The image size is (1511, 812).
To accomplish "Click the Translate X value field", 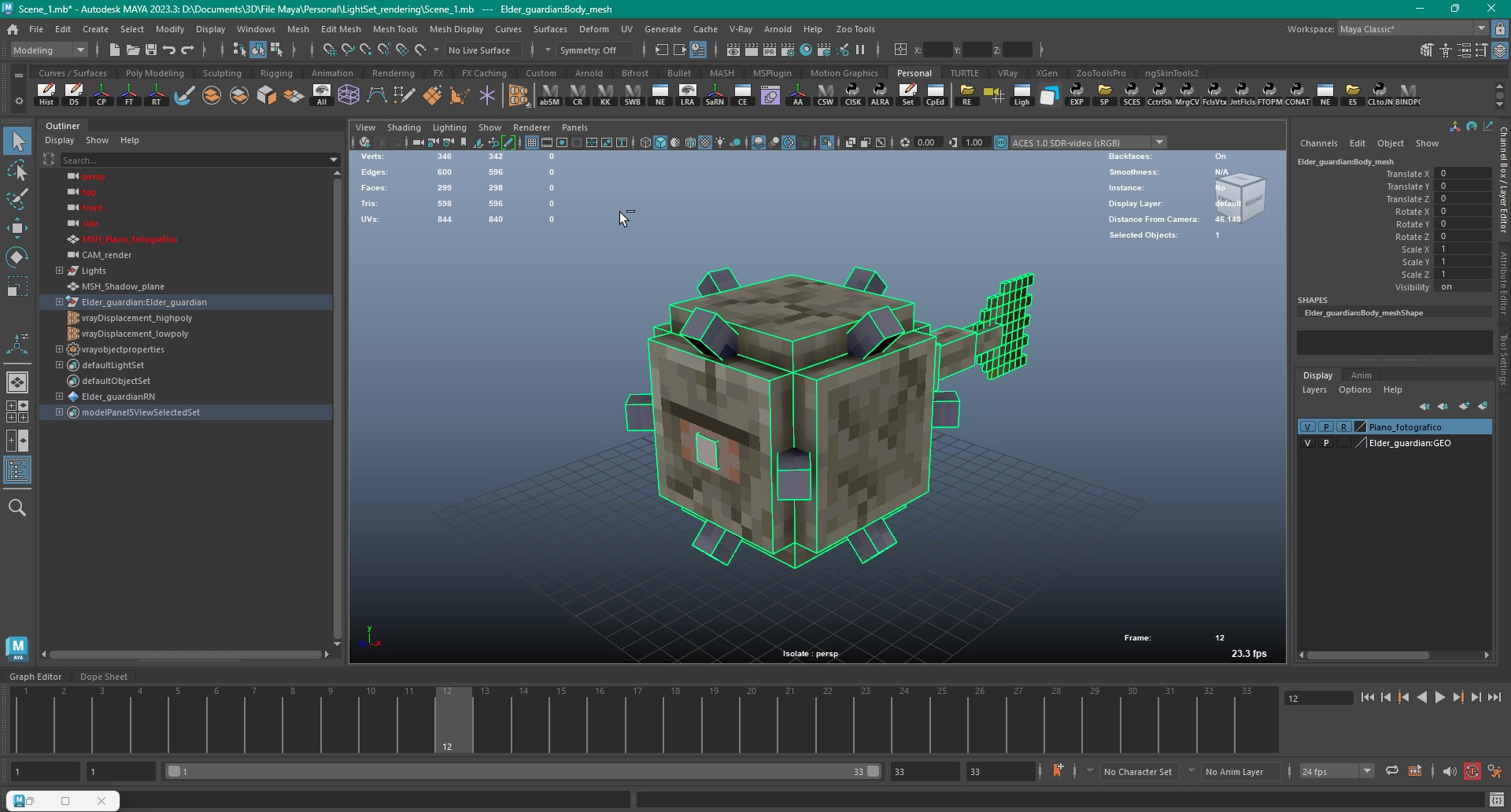I will click(x=1462, y=174).
